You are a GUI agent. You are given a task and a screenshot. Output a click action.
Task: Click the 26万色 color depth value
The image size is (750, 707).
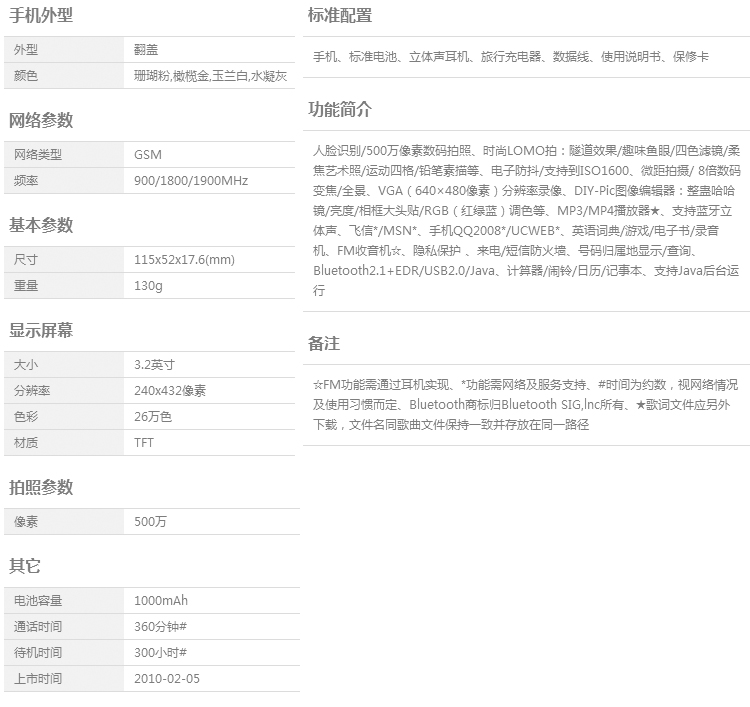coord(153,417)
